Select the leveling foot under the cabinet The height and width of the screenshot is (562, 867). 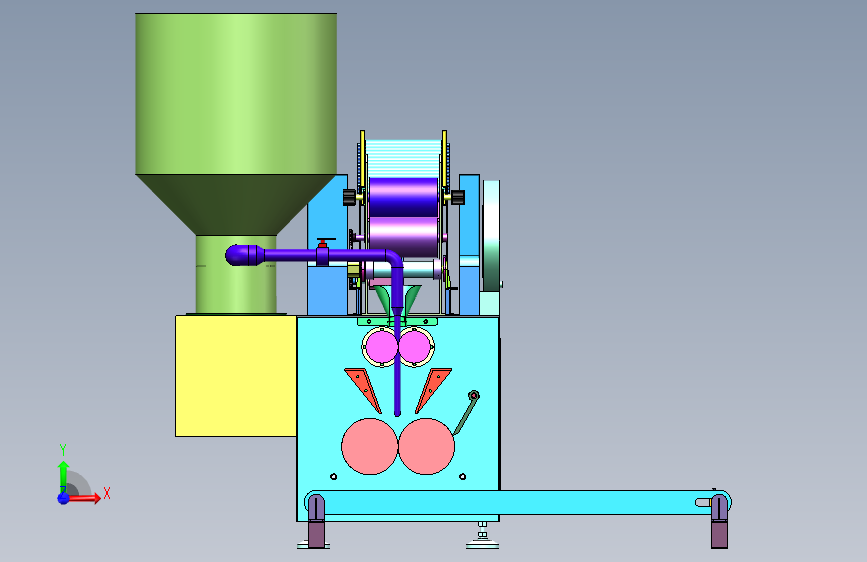(x=482, y=536)
